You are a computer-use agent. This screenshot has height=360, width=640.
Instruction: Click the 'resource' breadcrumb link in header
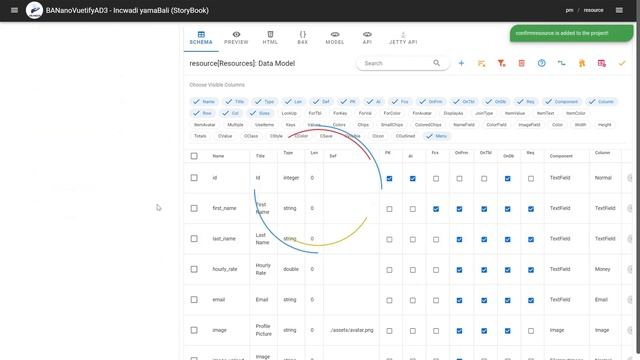click(593, 10)
